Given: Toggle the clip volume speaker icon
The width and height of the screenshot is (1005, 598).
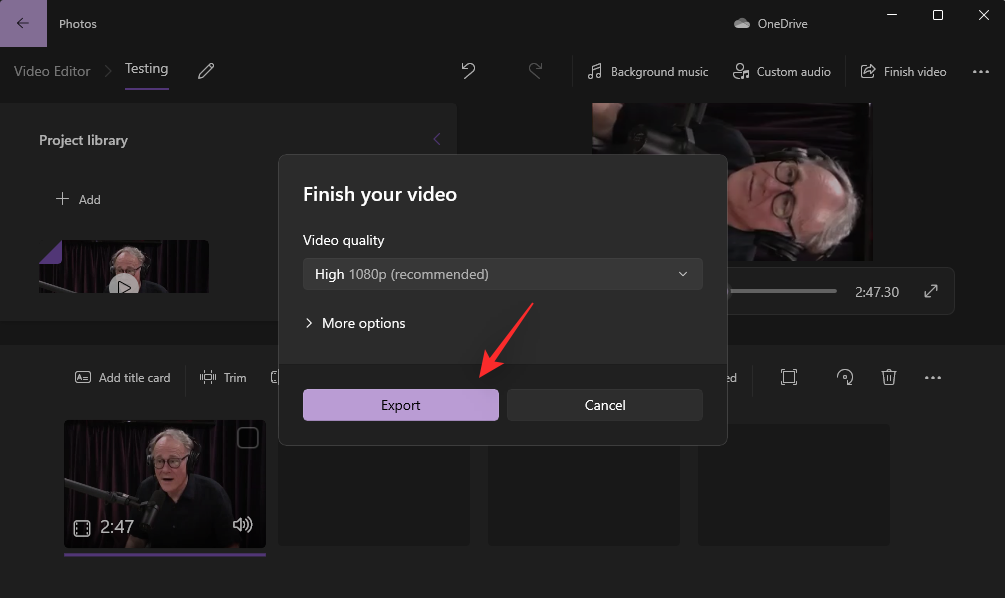Looking at the screenshot, I should click(242, 525).
